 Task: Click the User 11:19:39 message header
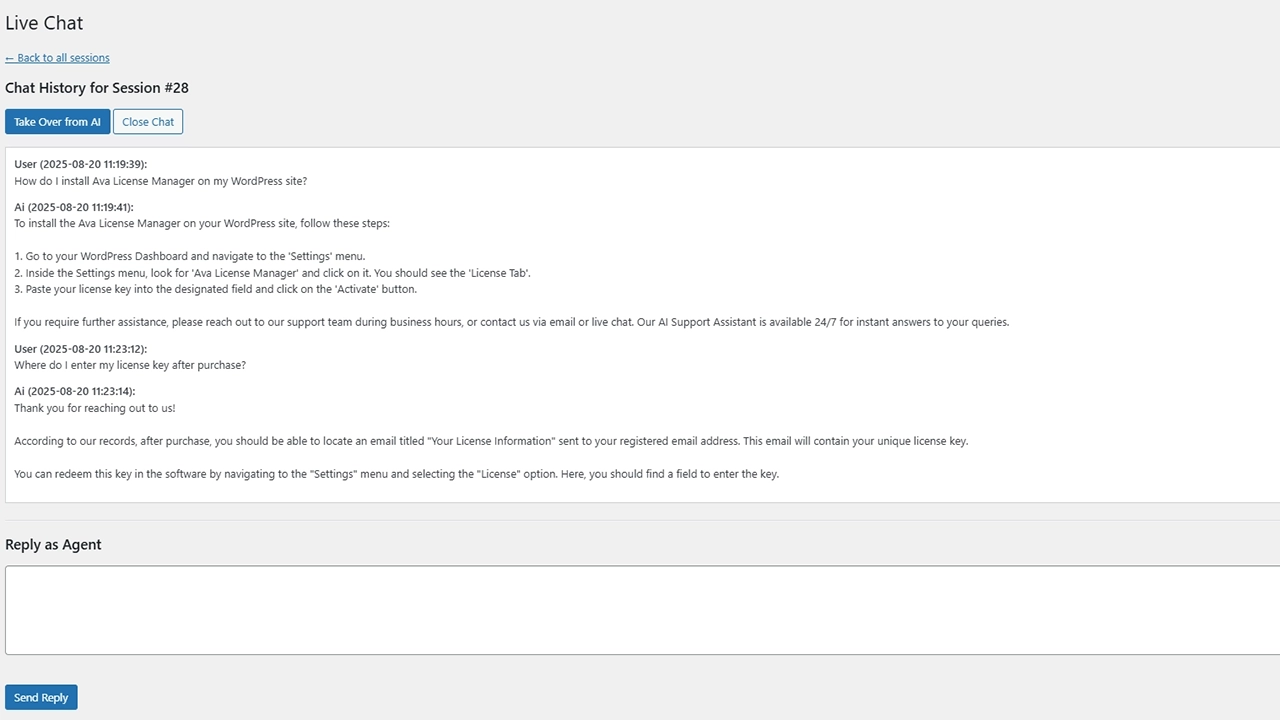[81, 164]
